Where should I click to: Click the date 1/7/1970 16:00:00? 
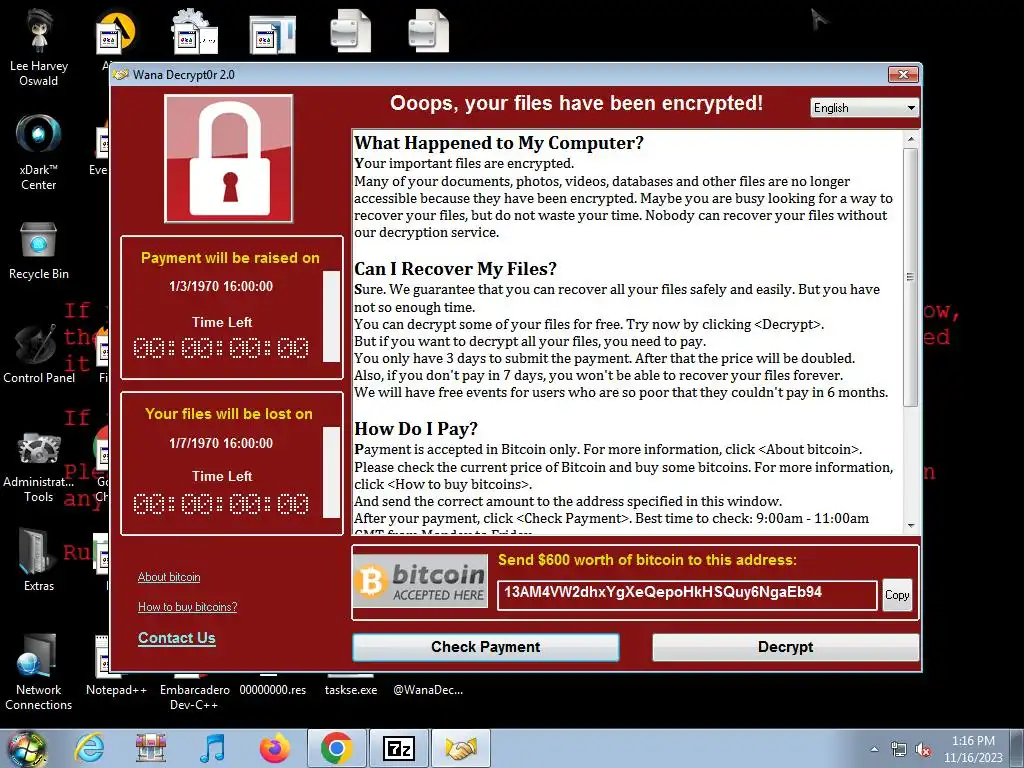pyautogui.click(x=221, y=443)
